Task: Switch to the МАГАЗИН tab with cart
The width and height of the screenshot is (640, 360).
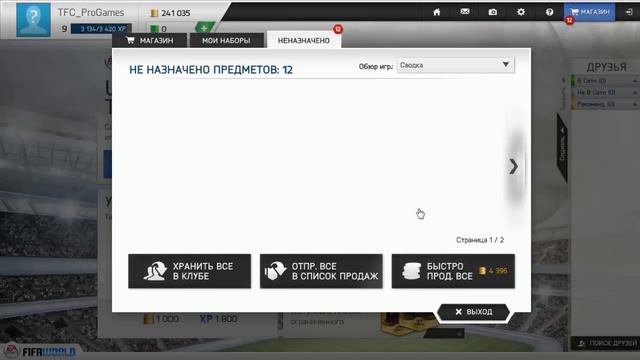Action: coord(150,40)
